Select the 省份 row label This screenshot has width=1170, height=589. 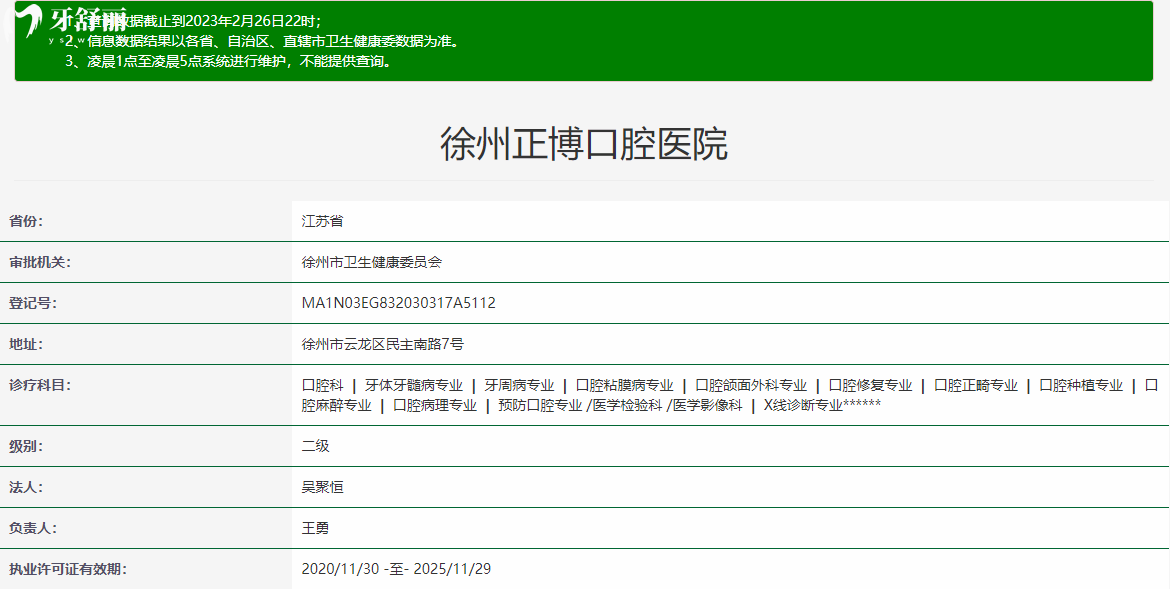pos(27,221)
